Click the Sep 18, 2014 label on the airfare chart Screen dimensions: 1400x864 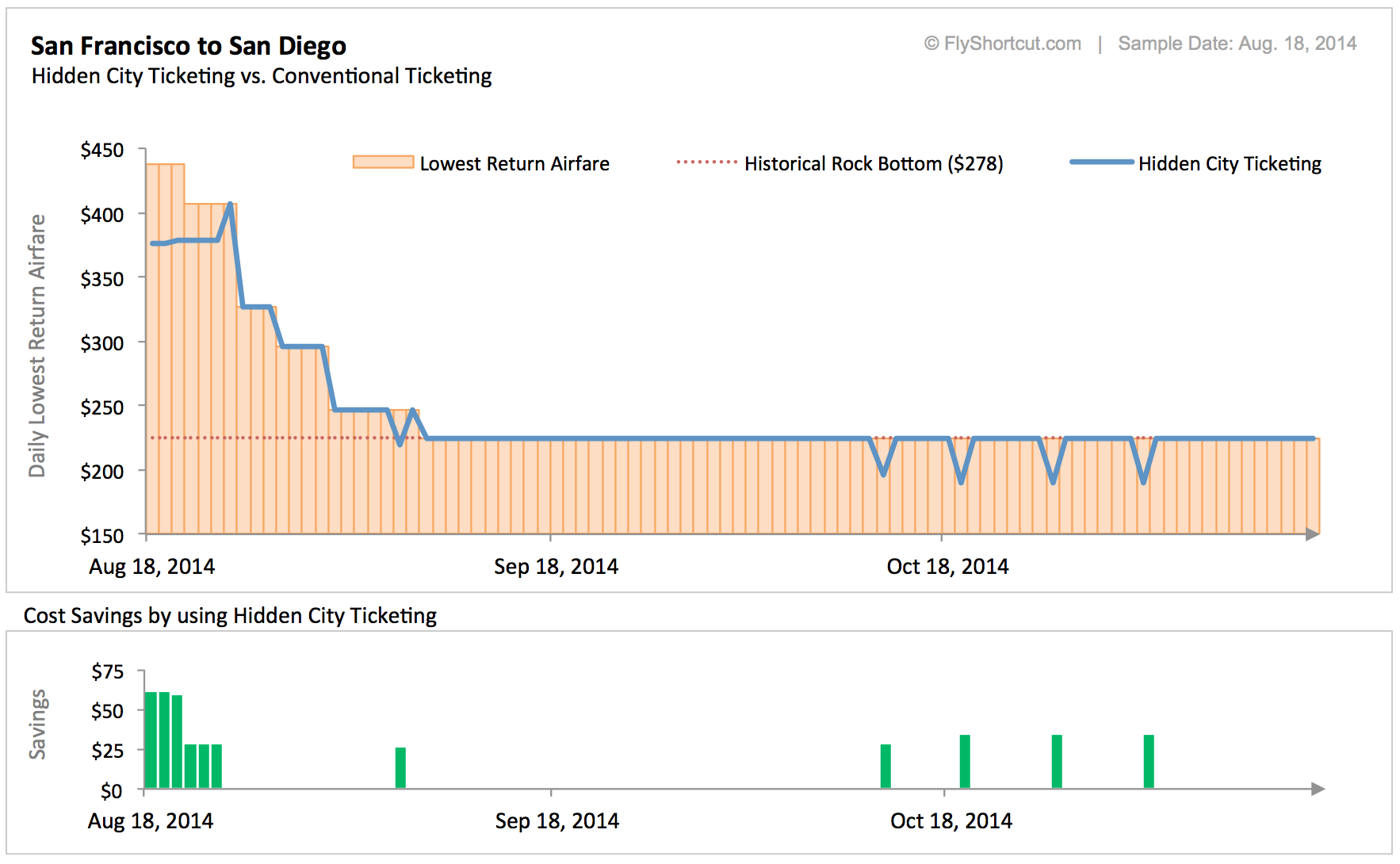point(556,567)
